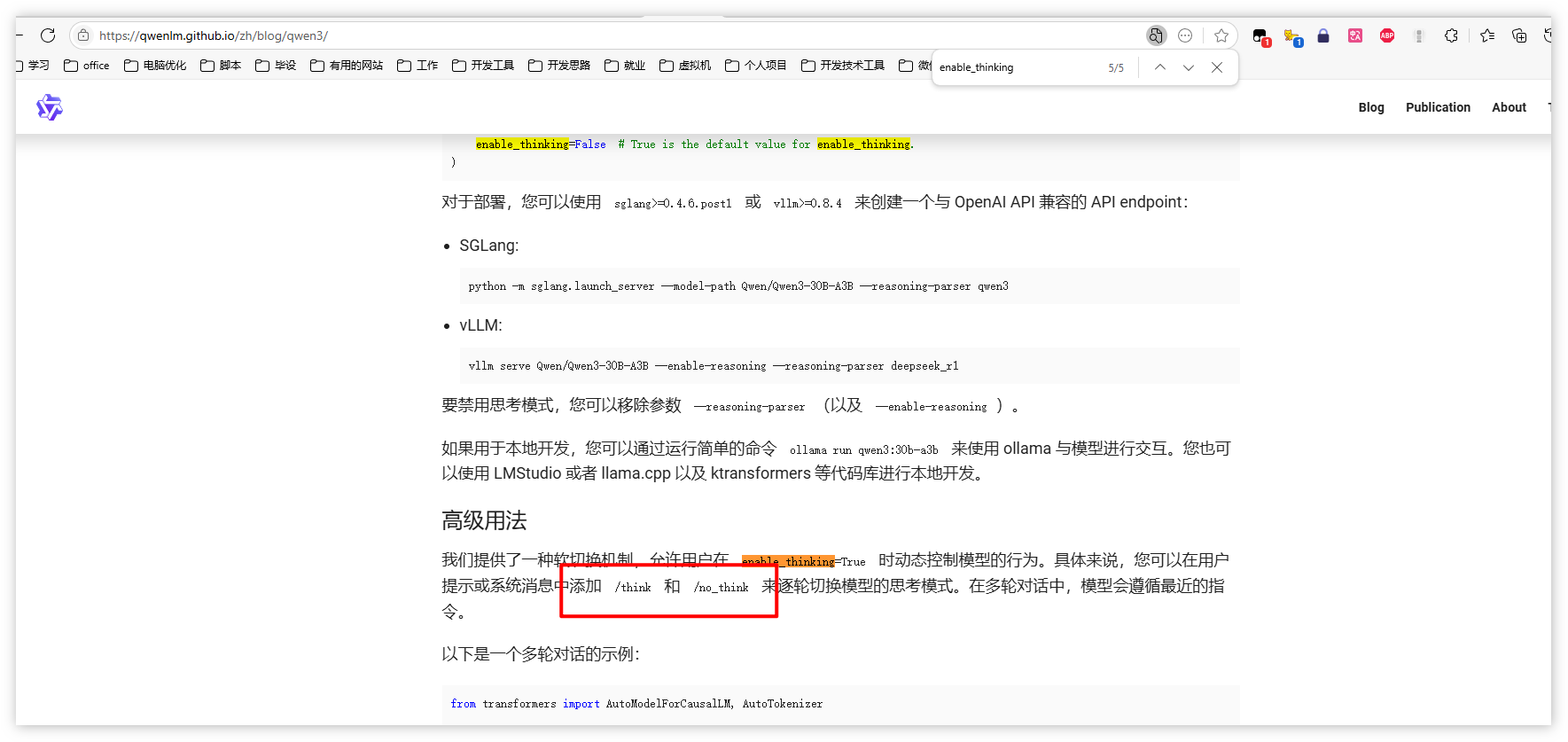Click the Qwen logo on the blog header
This screenshot has height=742, width=1568.
coord(50,107)
